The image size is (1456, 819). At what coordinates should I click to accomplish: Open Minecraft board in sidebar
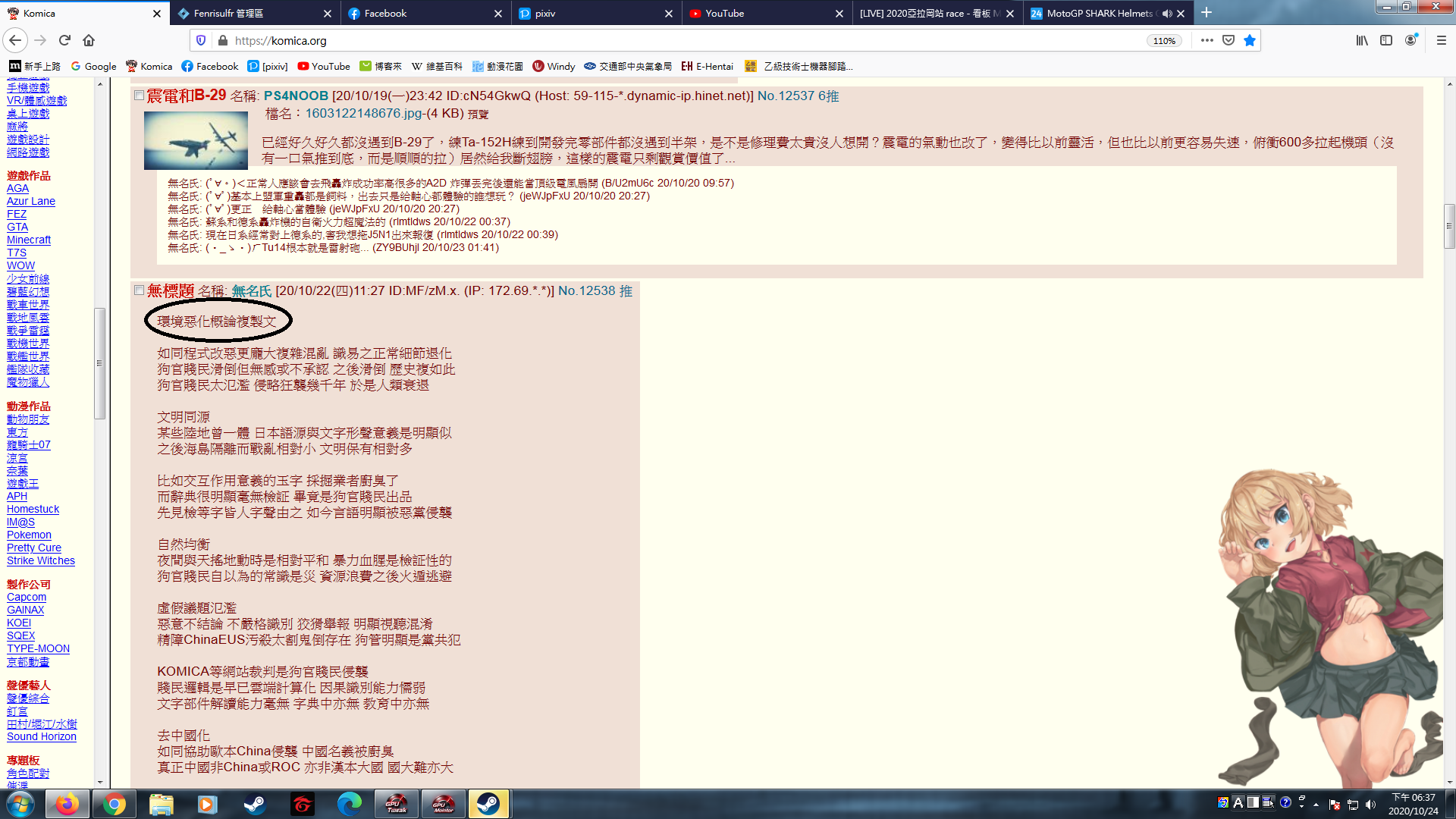(29, 240)
